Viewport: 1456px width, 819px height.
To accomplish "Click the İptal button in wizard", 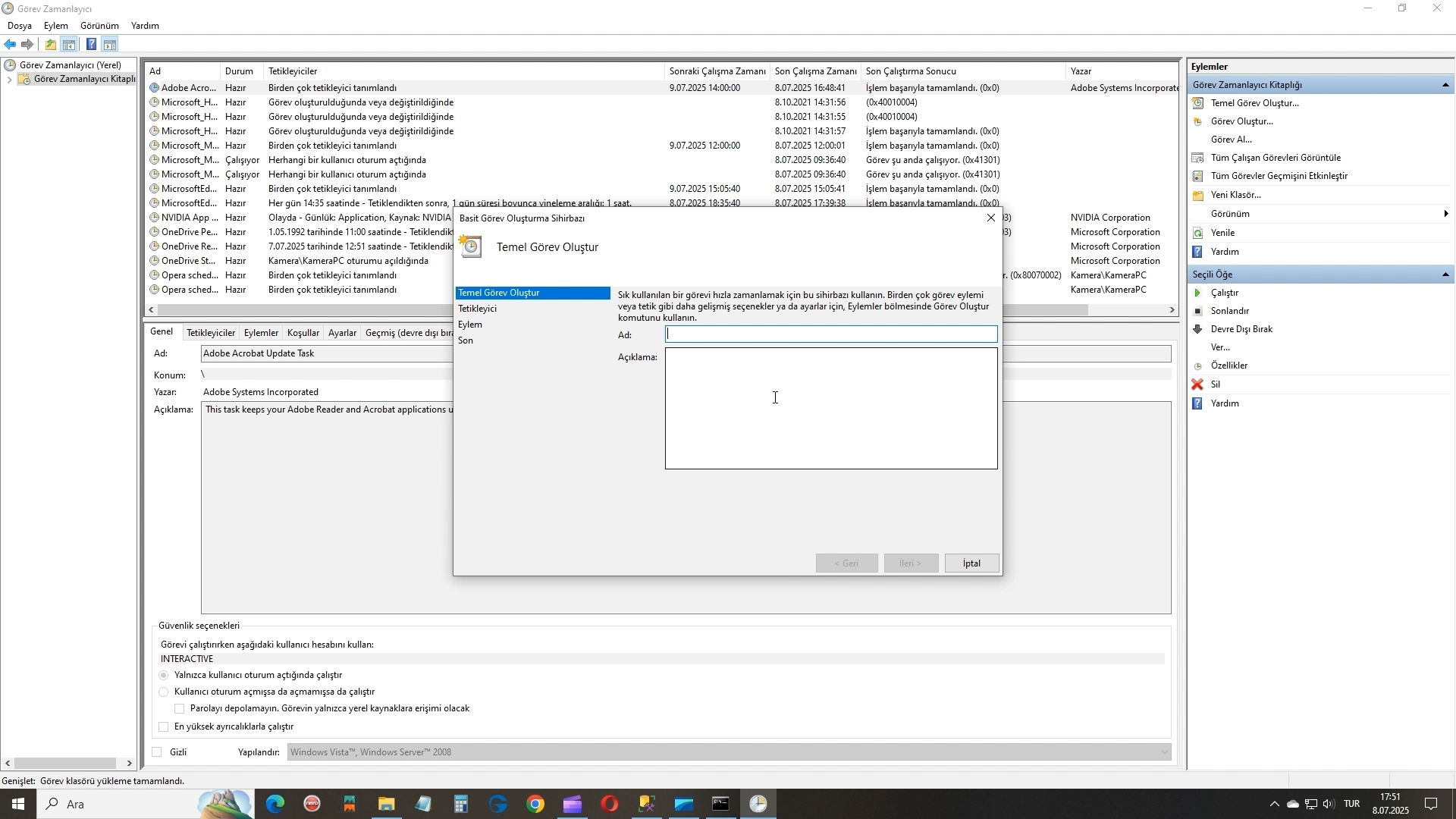I will (x=971, y=563).
